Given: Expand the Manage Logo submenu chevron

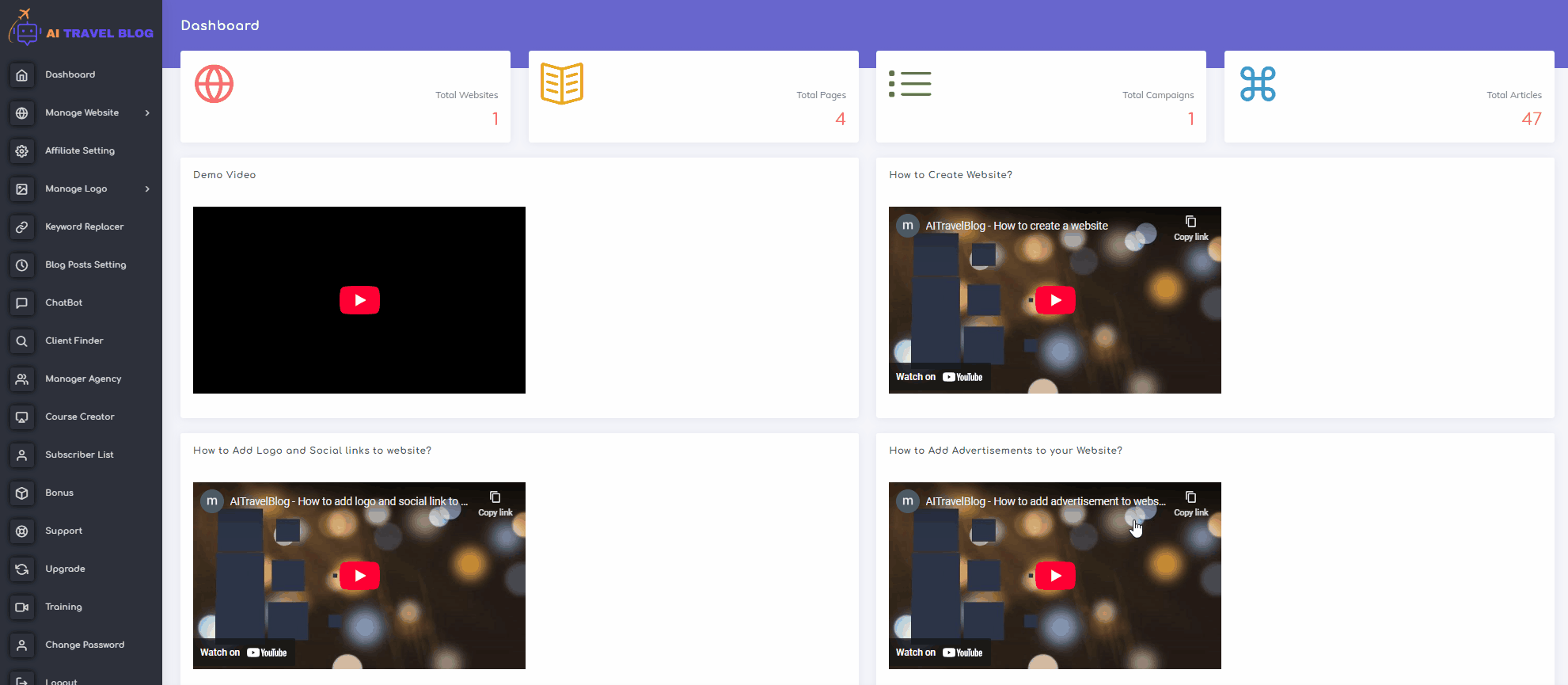Looking at the screenshot, I should coord(147,188).
